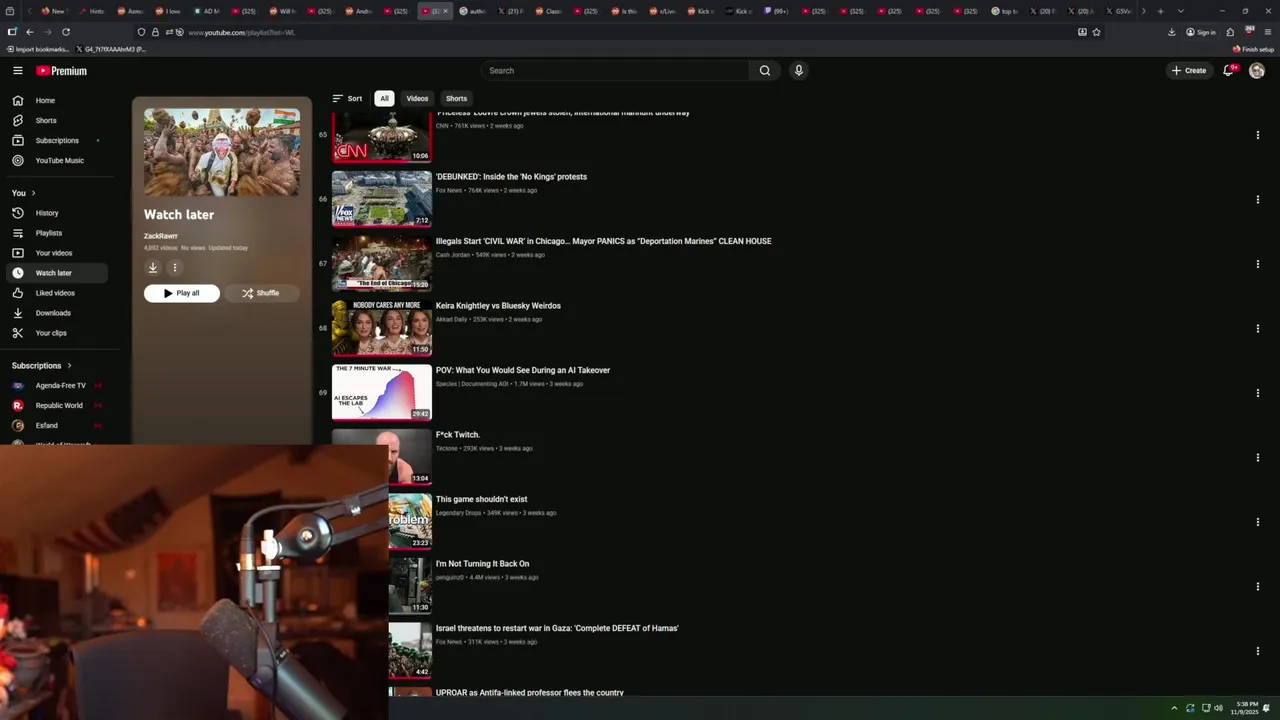Expand the You section chevron
1280x720 pixels.
[33, 193]
